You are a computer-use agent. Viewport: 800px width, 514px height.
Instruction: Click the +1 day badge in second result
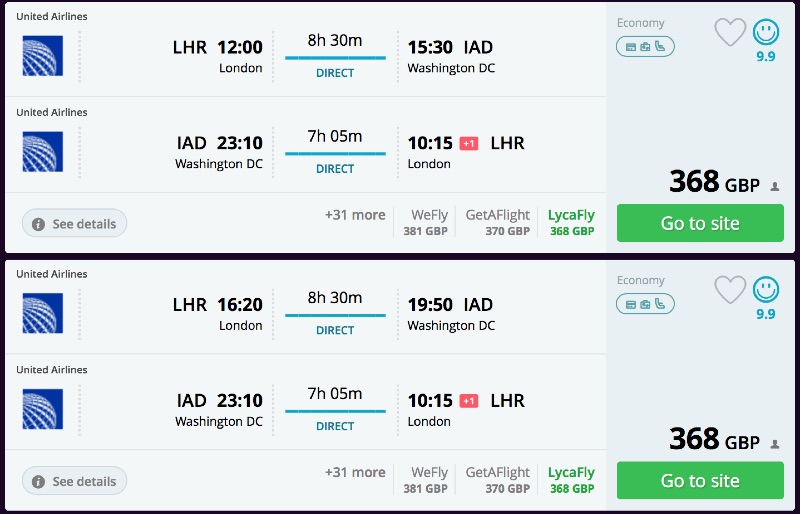coord(469,401)
